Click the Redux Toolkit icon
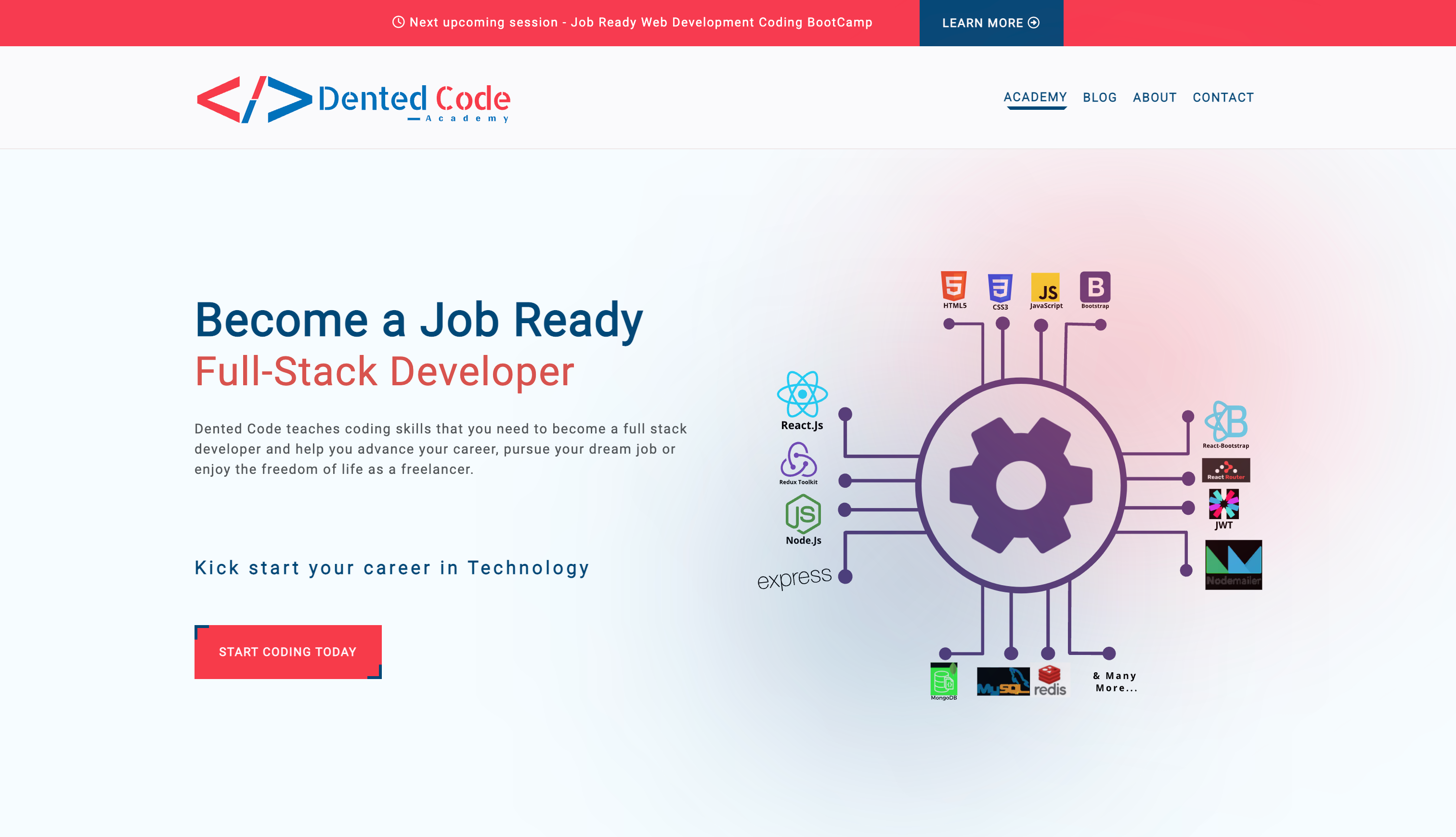 (798, 459)
